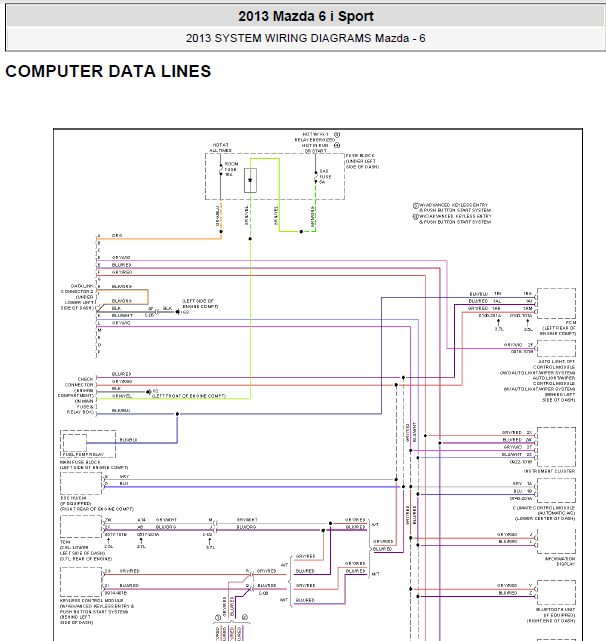Select the 'MAIN FUSE BLOCK' label
606x641 pixels.
pyautogui.click(x=80, y=462)
